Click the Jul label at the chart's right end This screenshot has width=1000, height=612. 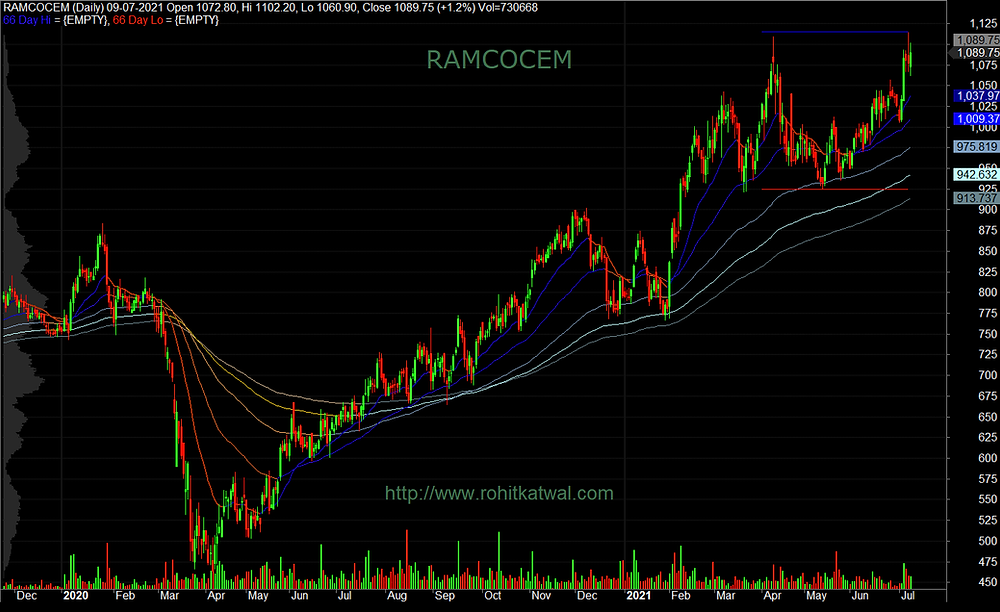[x=908, y=595]
